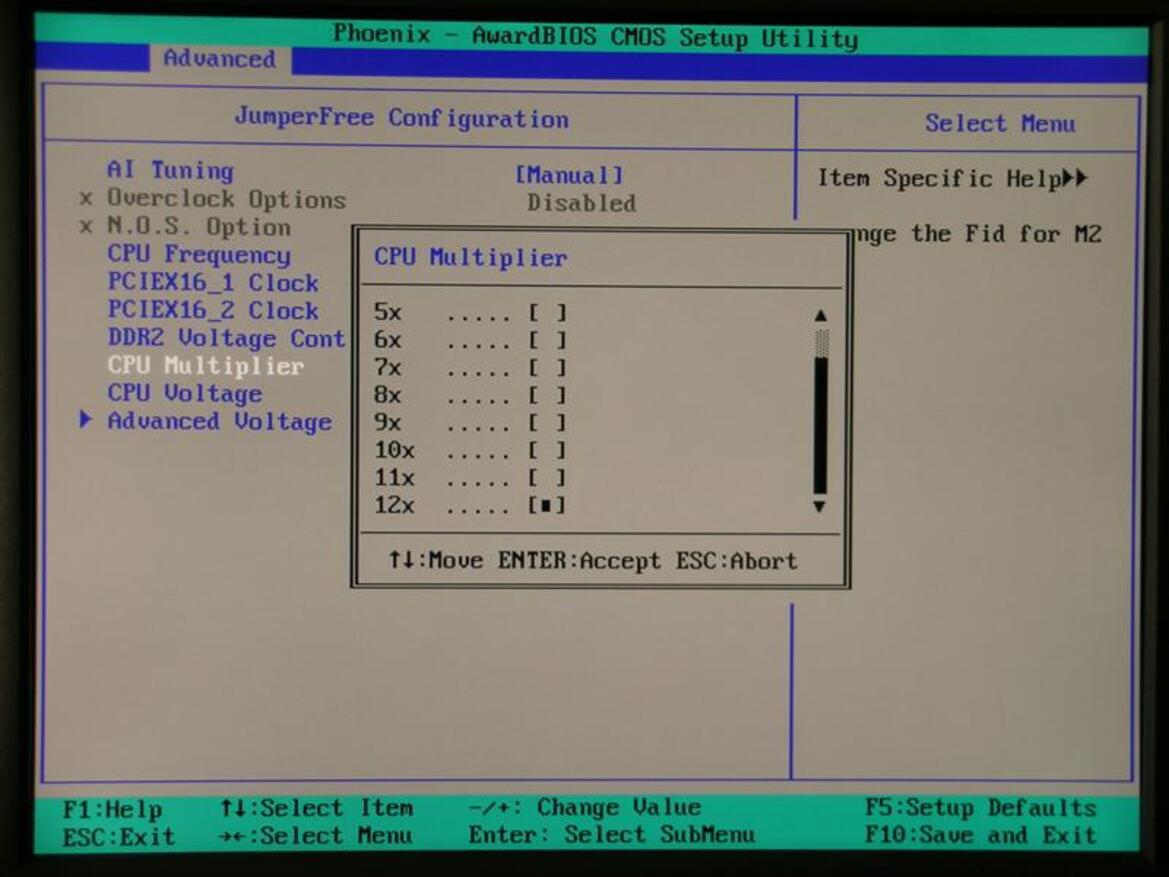The width and height of the screenshot is (1169, 877).
Task: Click the disabled N.O.S. Option entry
Action: [199, 227]
